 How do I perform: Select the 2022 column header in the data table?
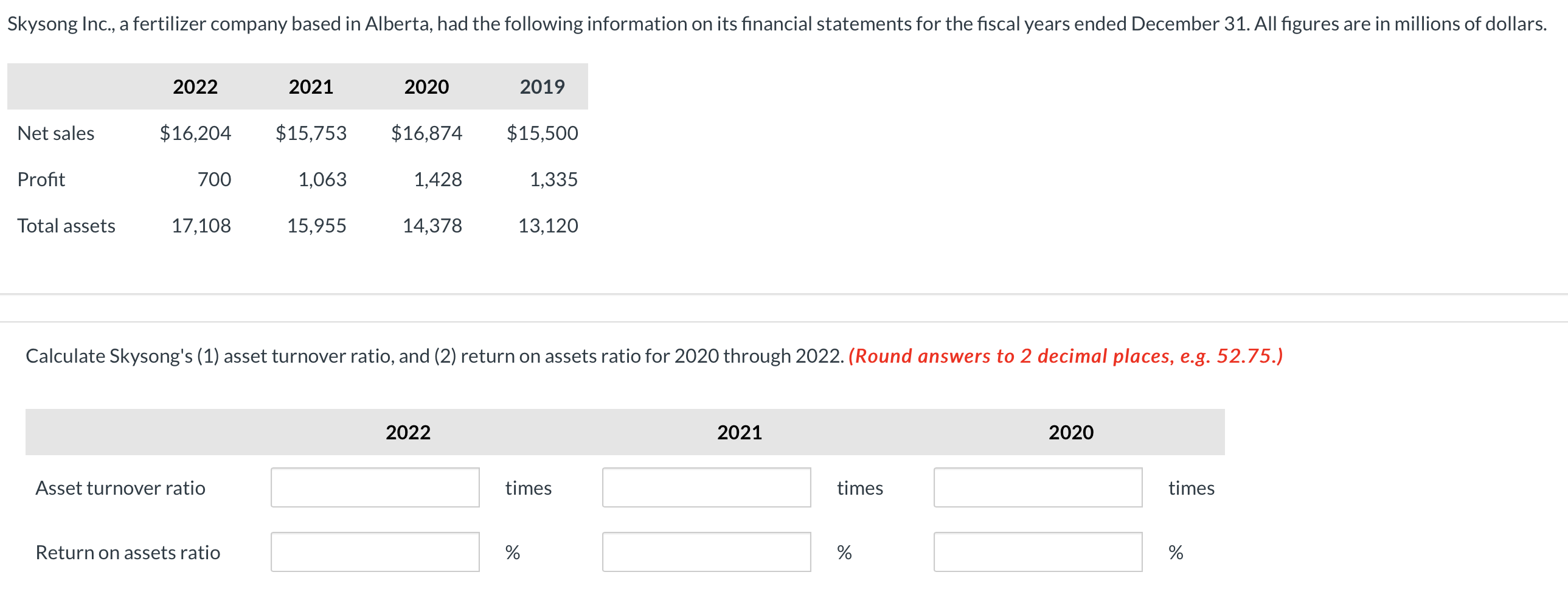pyautogui.click(x=195, y=86)
